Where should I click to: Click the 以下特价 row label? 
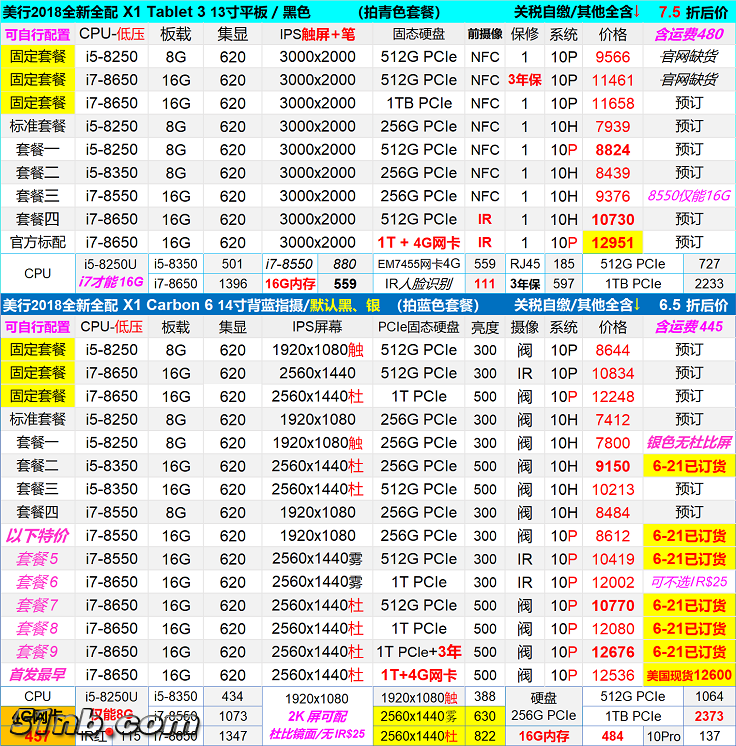point(37,536)
